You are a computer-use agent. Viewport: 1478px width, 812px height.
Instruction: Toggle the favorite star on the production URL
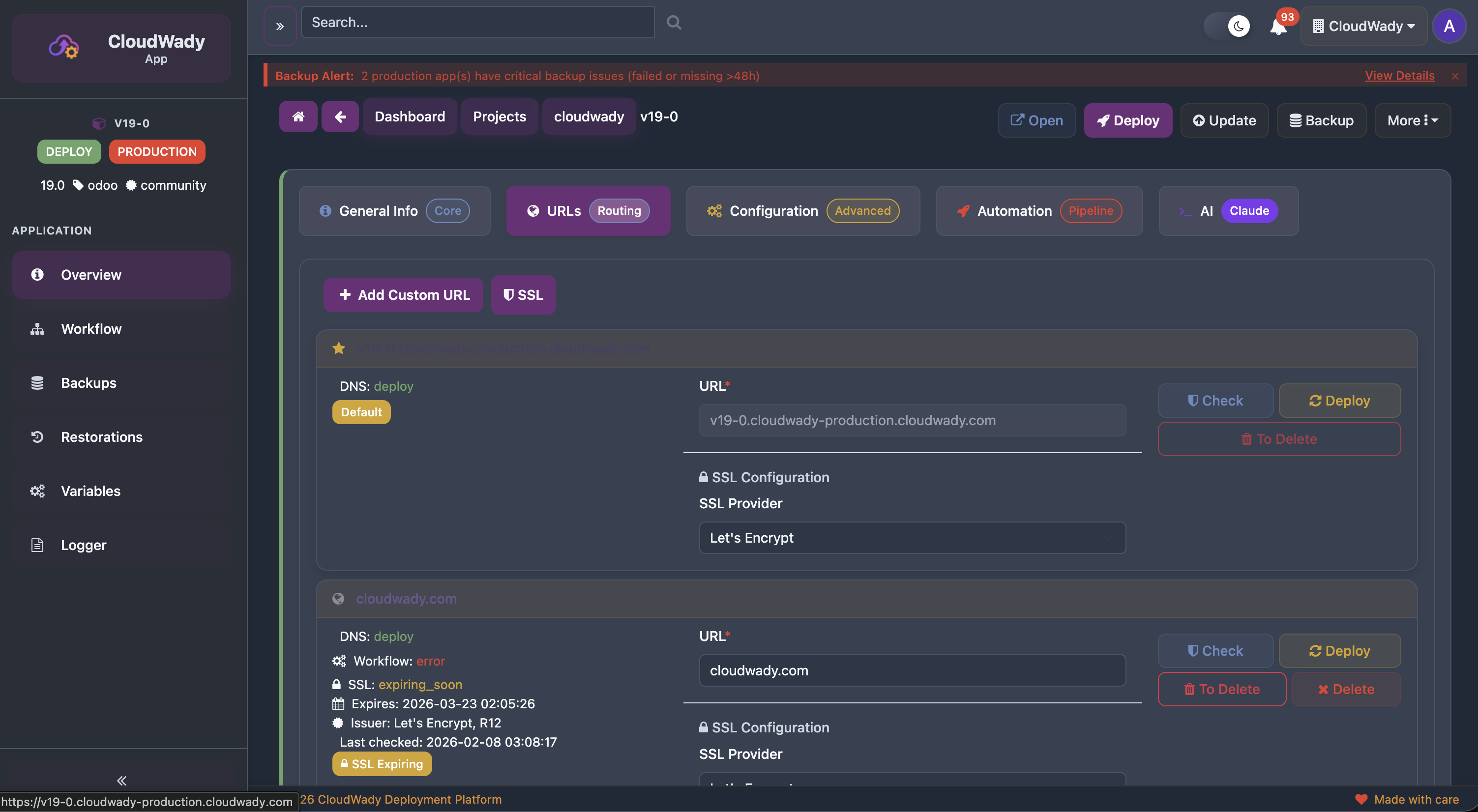338,348
